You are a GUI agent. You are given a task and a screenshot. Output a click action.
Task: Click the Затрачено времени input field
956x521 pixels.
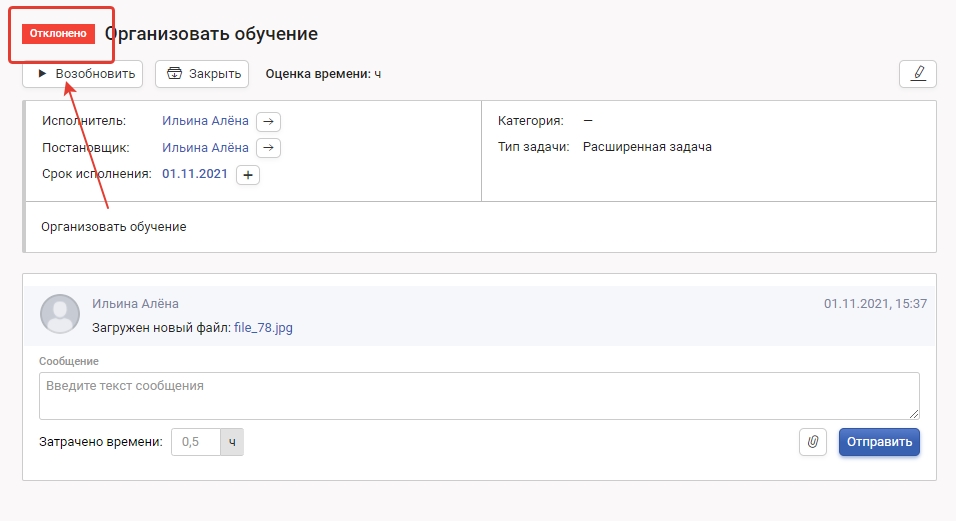196,442
